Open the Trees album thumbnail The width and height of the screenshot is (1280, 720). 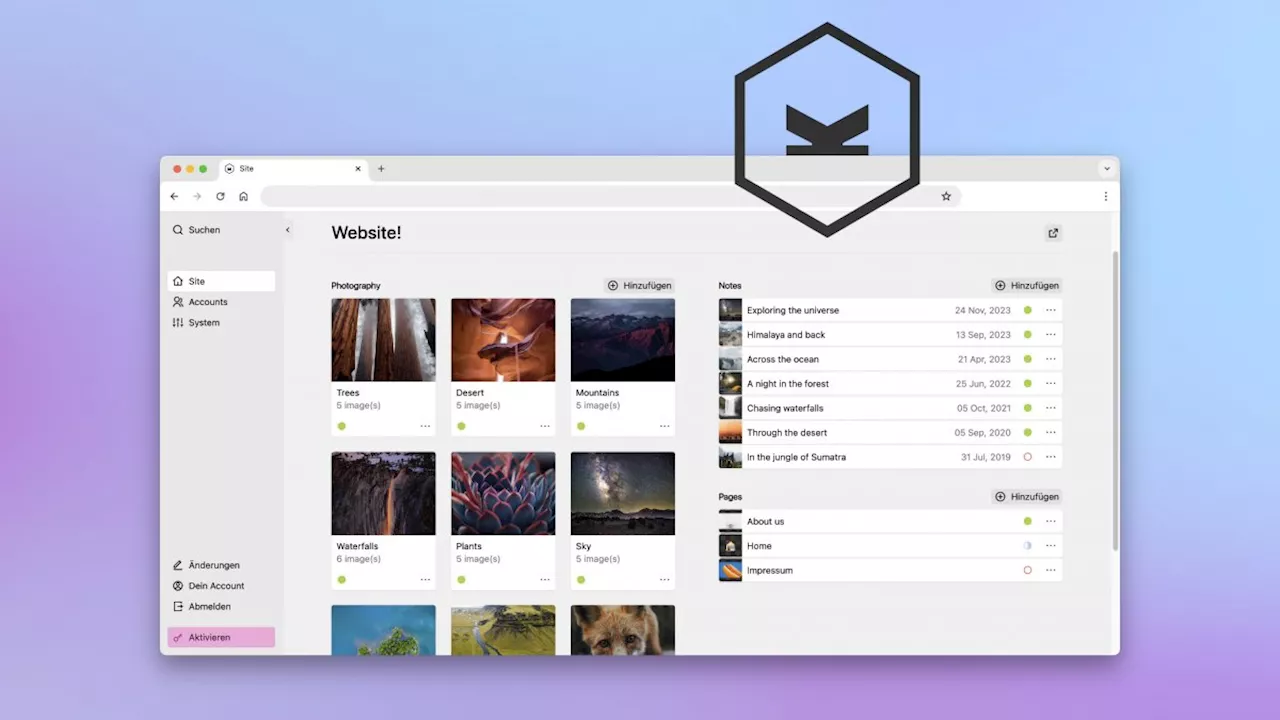[383, 340]
